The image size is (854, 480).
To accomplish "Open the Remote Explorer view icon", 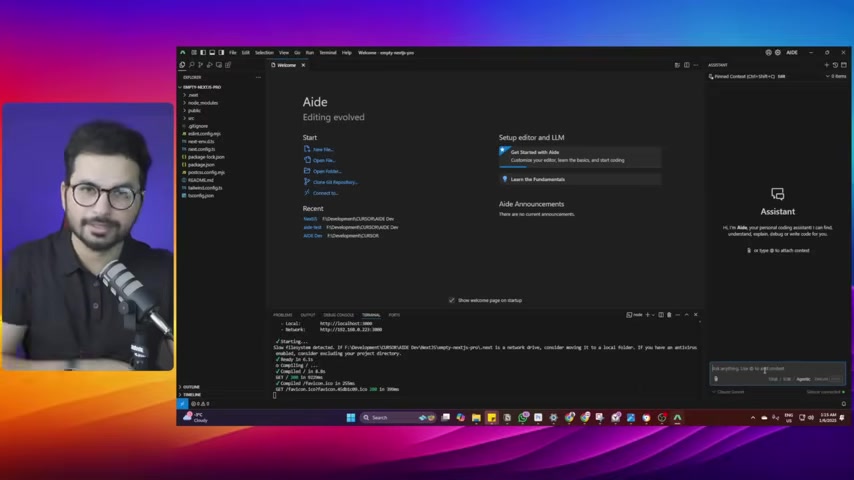I will pos(219,65).
